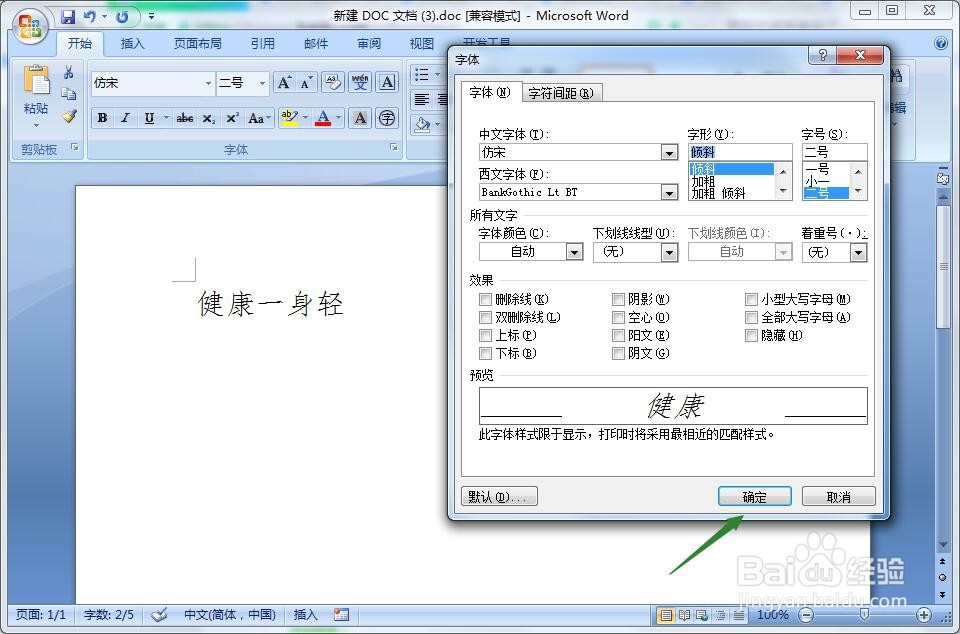960x634 pixels.
Task: Confirm the dialog with the 确定 button
Action: pyautogui.click(x=754, y=495)
